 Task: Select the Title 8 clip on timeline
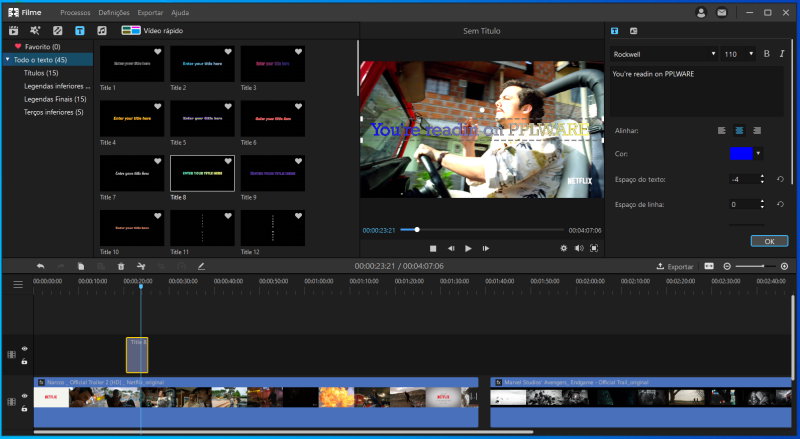coord(137,355)
